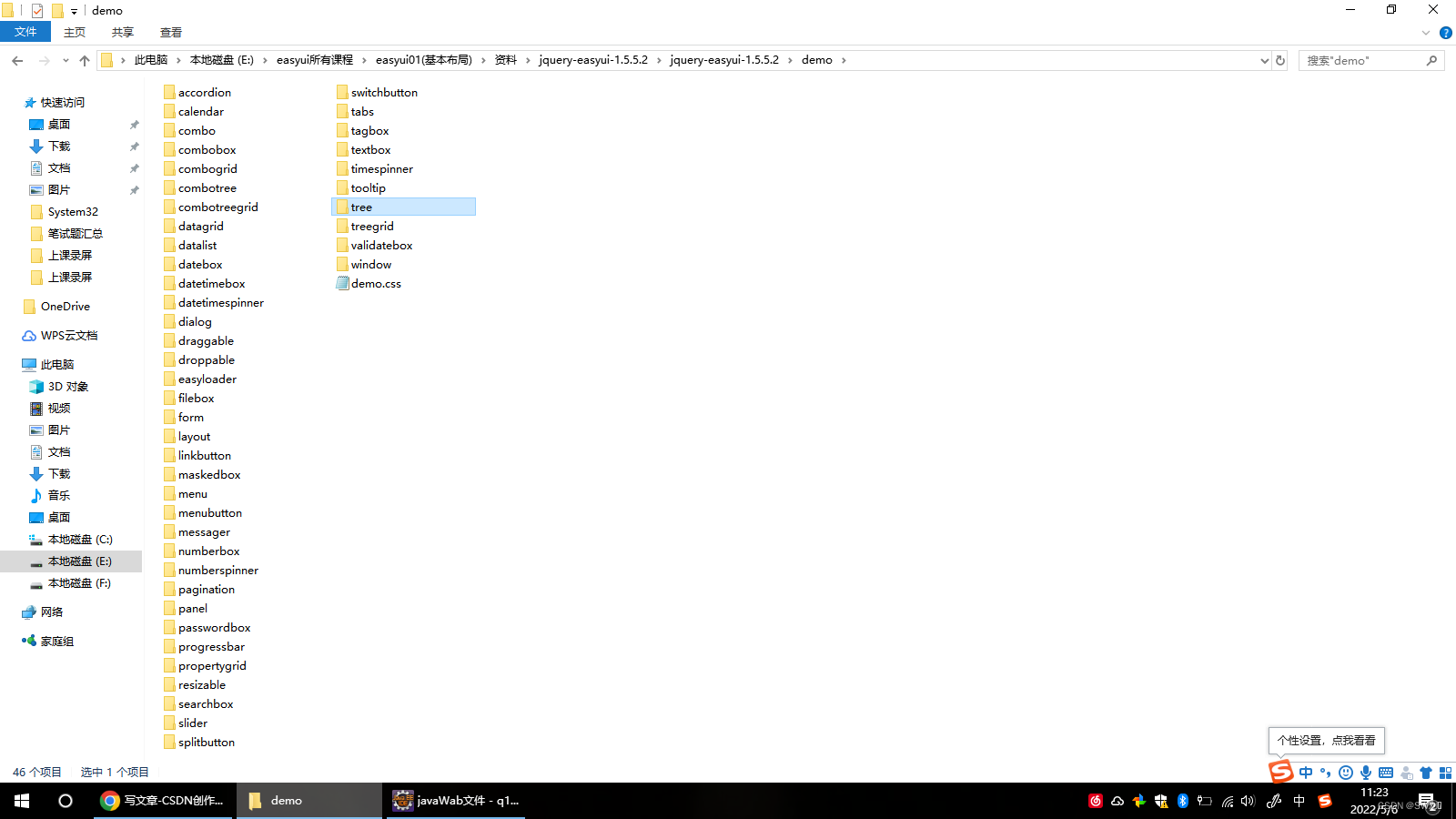This screenshot has width=1456, height=819.
Task: Launch Google Photos from the system tray
Action: [1137, 801]
